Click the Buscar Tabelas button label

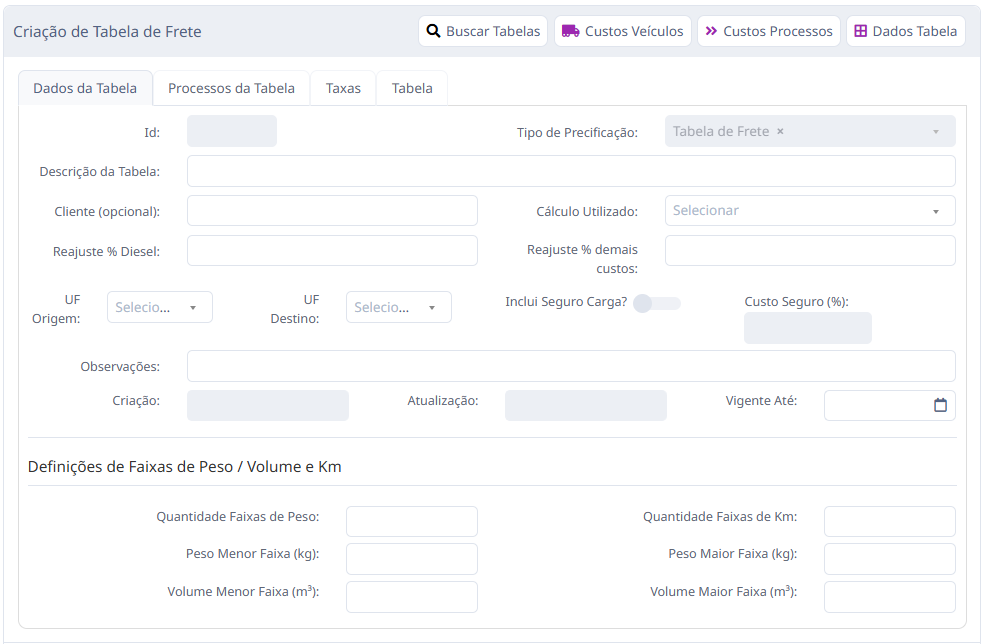493,31
